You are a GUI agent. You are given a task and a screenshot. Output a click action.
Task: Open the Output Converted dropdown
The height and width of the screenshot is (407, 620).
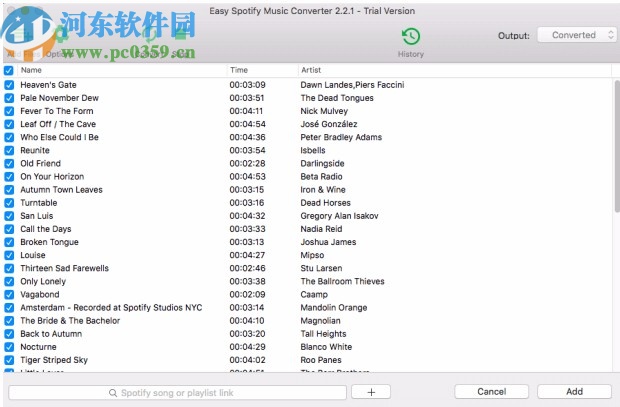(577, 35)
